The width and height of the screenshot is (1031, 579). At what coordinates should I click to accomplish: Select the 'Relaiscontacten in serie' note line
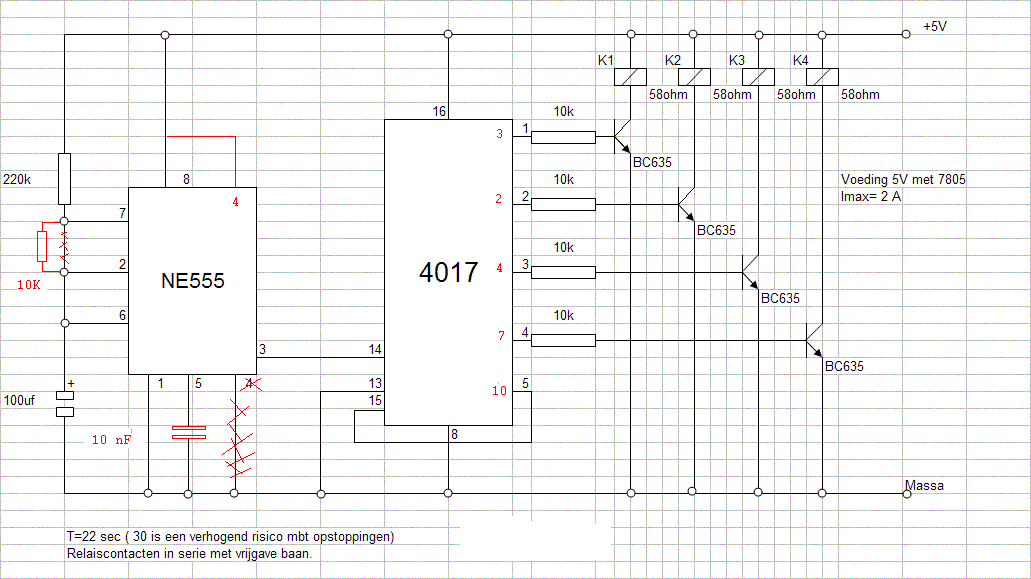tap(189, 553)
